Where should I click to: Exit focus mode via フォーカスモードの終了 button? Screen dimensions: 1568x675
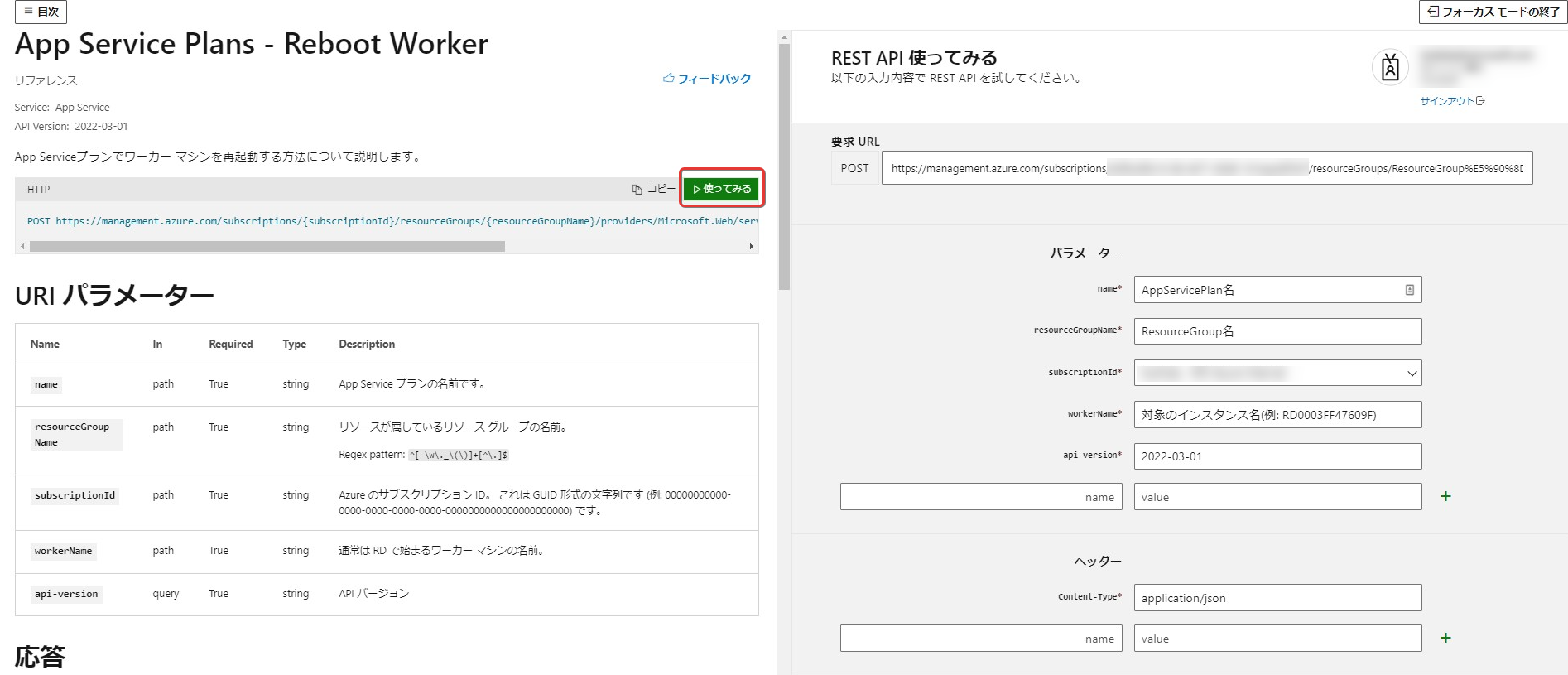1493,12
